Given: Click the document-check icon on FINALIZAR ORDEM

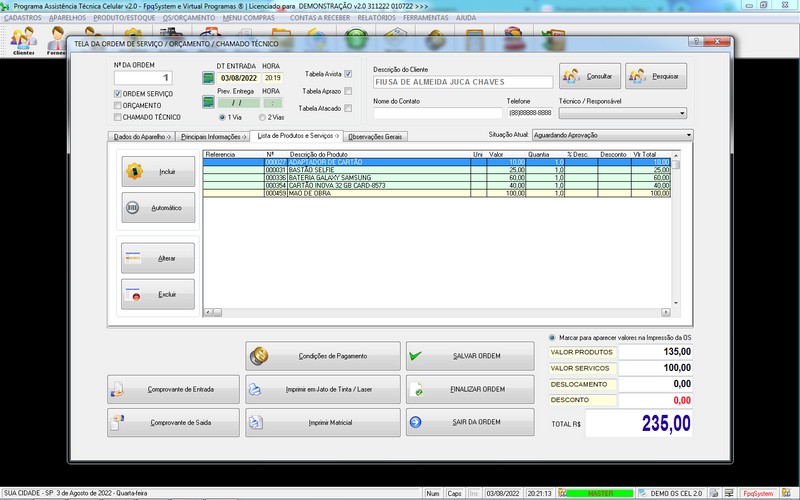Looking at the screenshot, I should coord(416,389).
